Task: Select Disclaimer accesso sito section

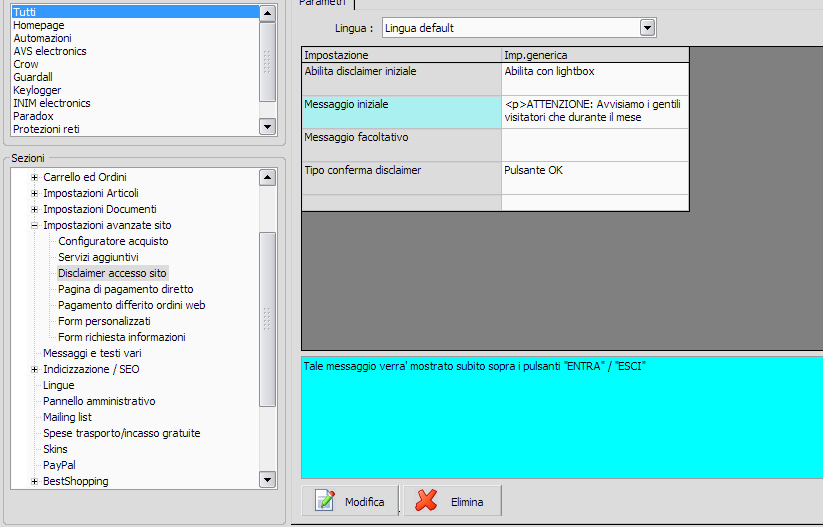Action: 112,273
